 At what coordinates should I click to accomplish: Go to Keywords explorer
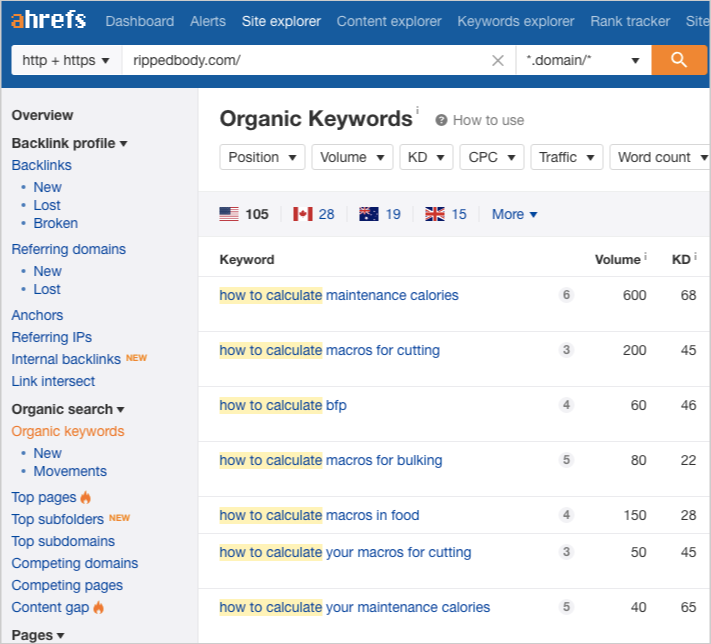(x=516, y=21)
